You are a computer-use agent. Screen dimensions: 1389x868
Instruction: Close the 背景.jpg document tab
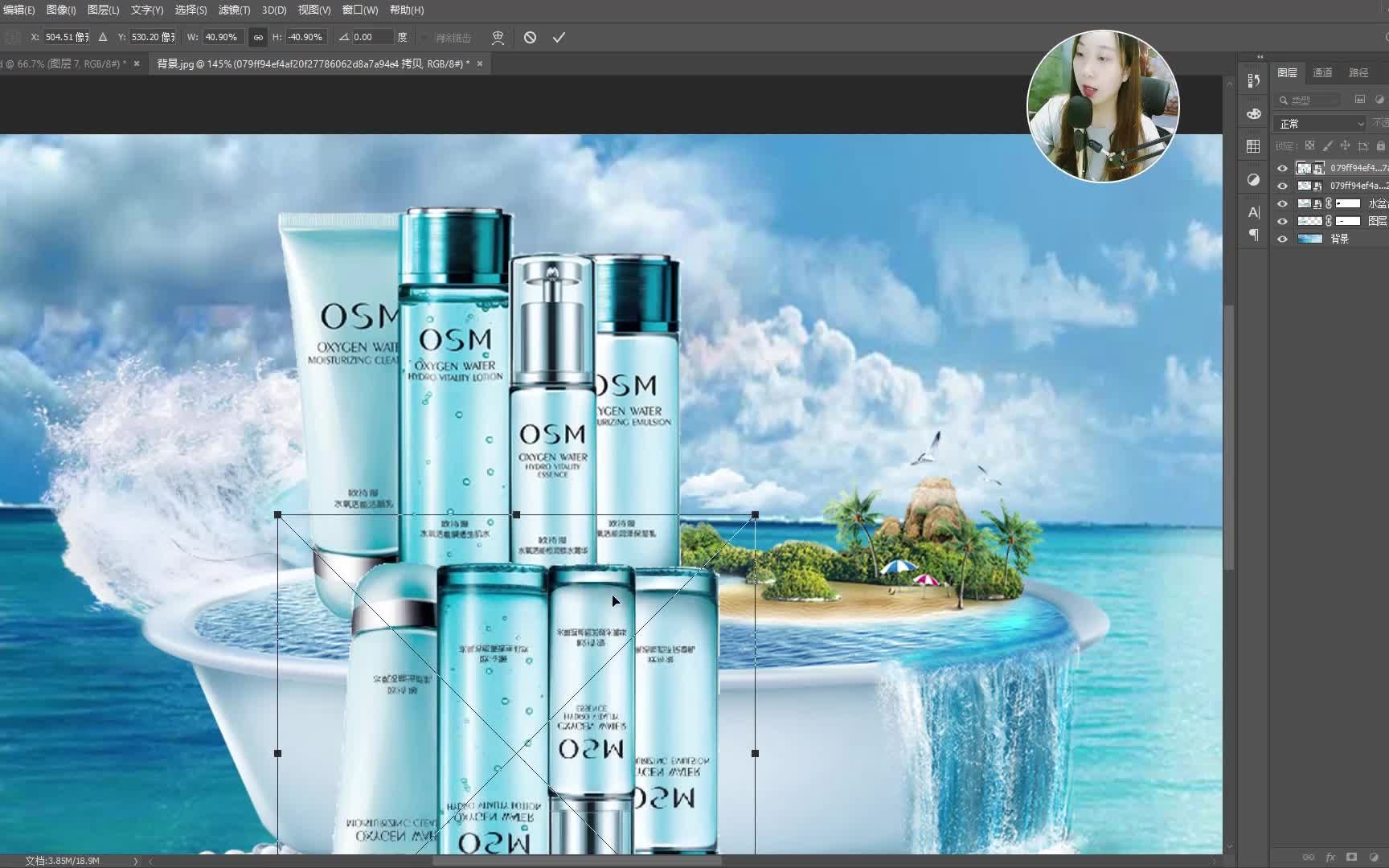480,63
